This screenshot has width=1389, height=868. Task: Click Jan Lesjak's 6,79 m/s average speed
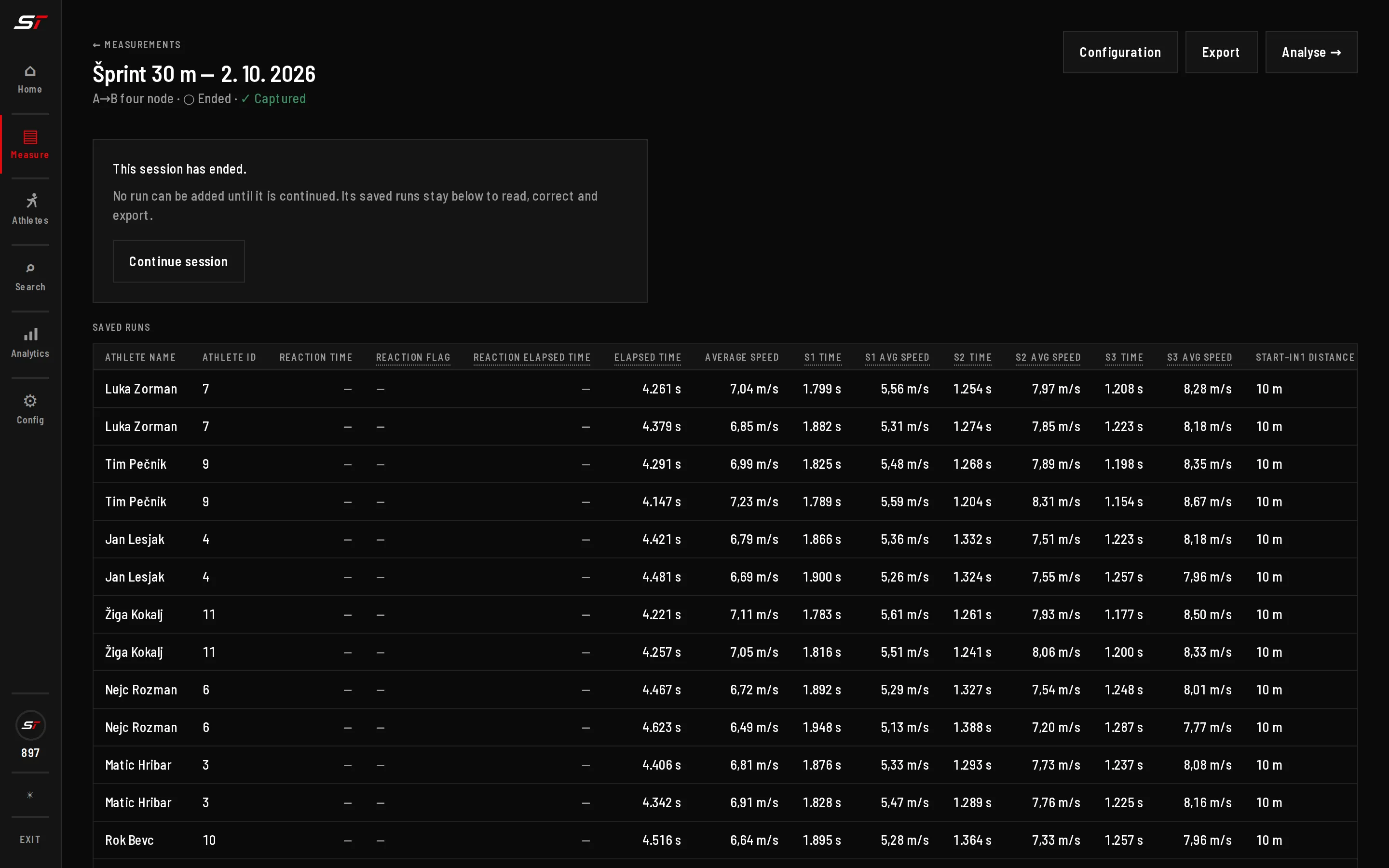point(754,540)
